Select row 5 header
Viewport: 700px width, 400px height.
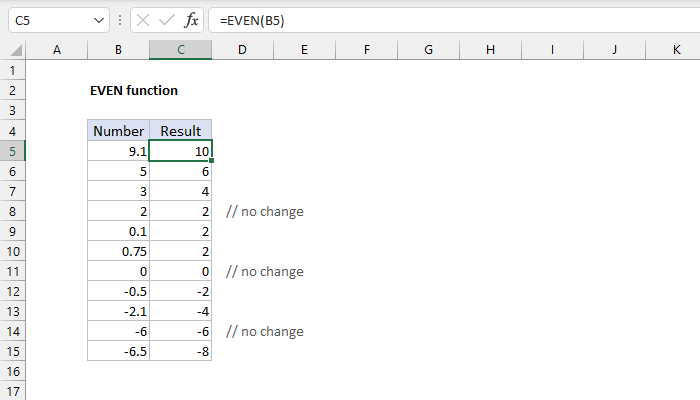13,151
